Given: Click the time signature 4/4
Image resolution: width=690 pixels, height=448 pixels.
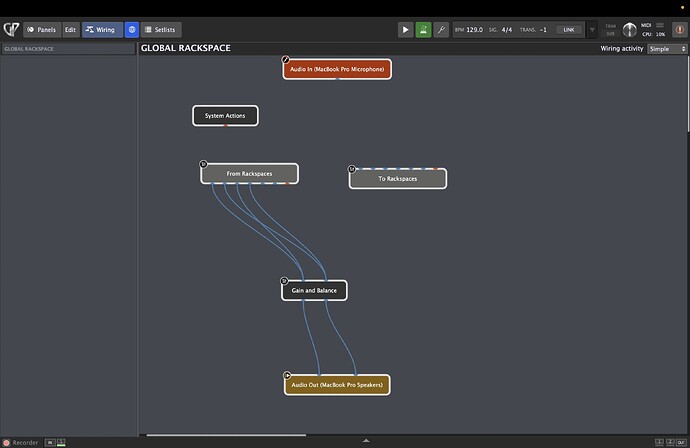Looking at the screenshot, I should [x=507, y=29].
